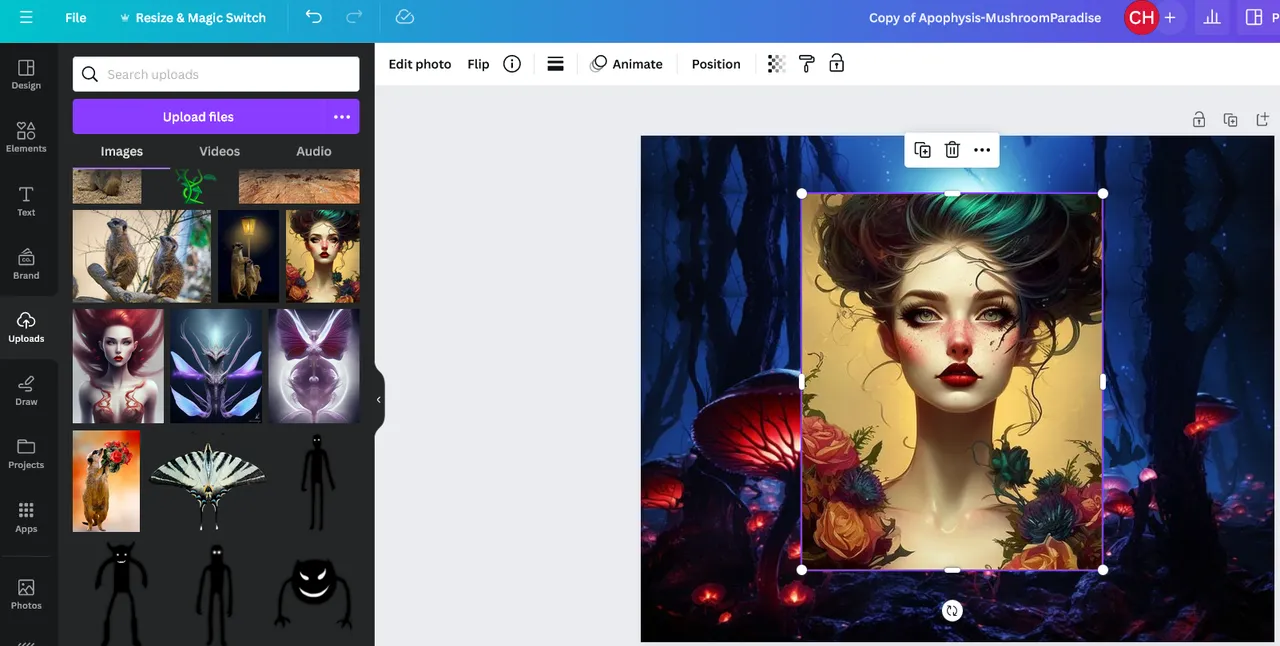Toggle the lock in the toolbar

837,64
